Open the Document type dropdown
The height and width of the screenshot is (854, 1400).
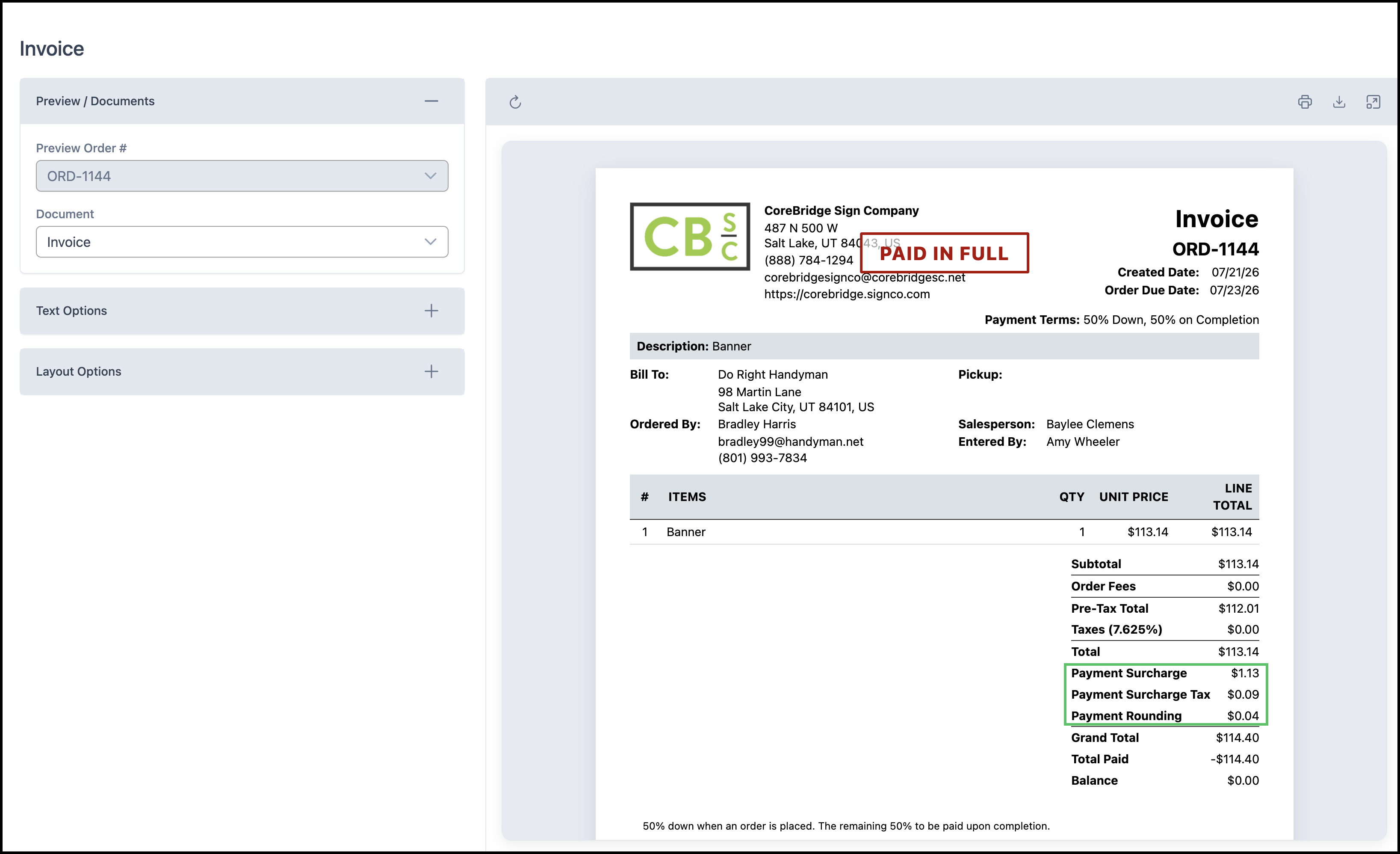tap(242, 242)
